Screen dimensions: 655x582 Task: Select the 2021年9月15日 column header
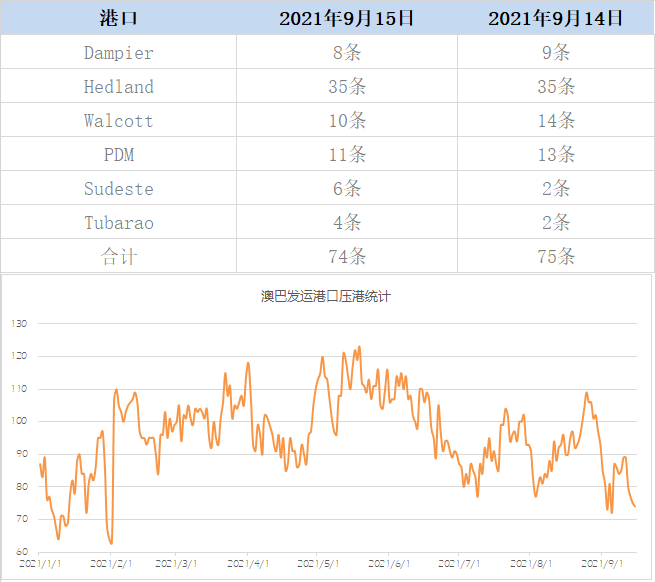point(346,18)
